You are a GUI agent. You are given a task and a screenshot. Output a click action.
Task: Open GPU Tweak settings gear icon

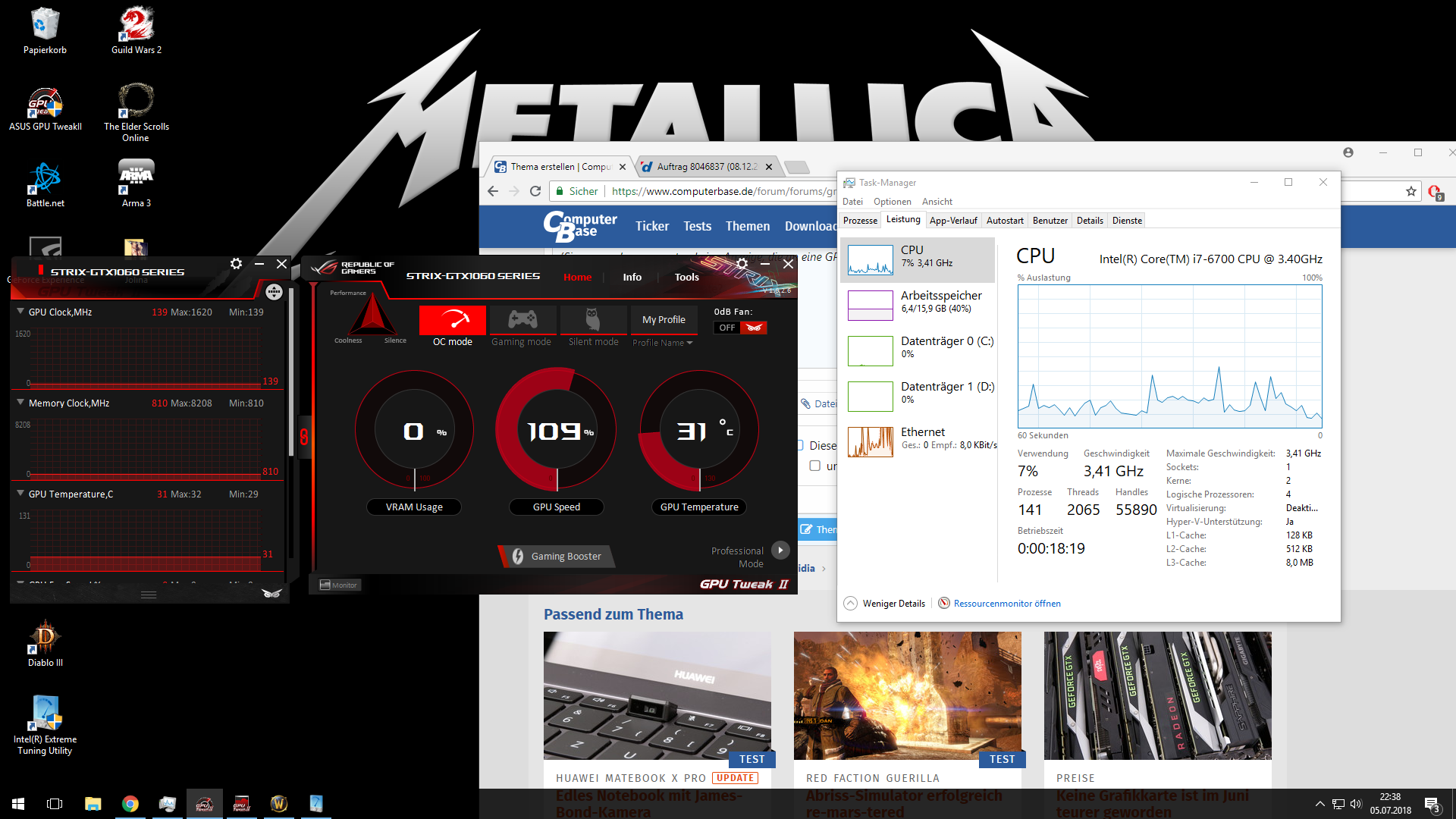coord(742,264)
